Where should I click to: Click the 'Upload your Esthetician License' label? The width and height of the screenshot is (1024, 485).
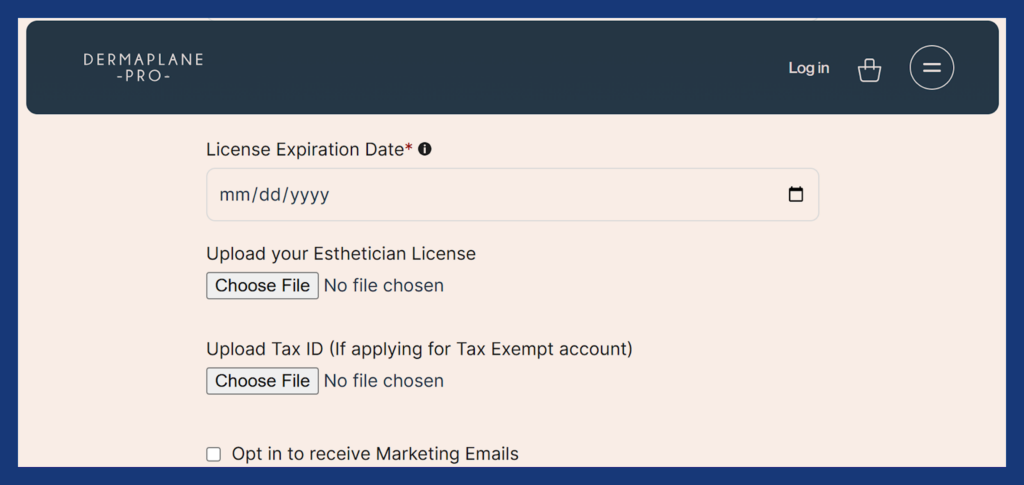tap(341, 254)
